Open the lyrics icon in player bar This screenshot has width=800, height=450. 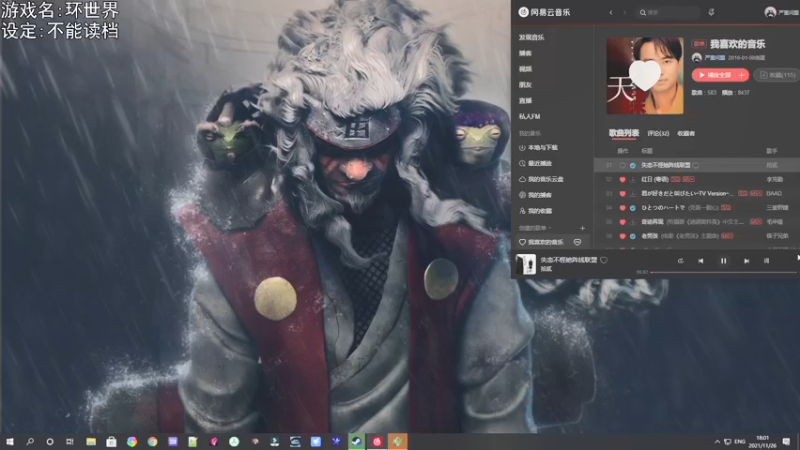(x=766, y=261)
